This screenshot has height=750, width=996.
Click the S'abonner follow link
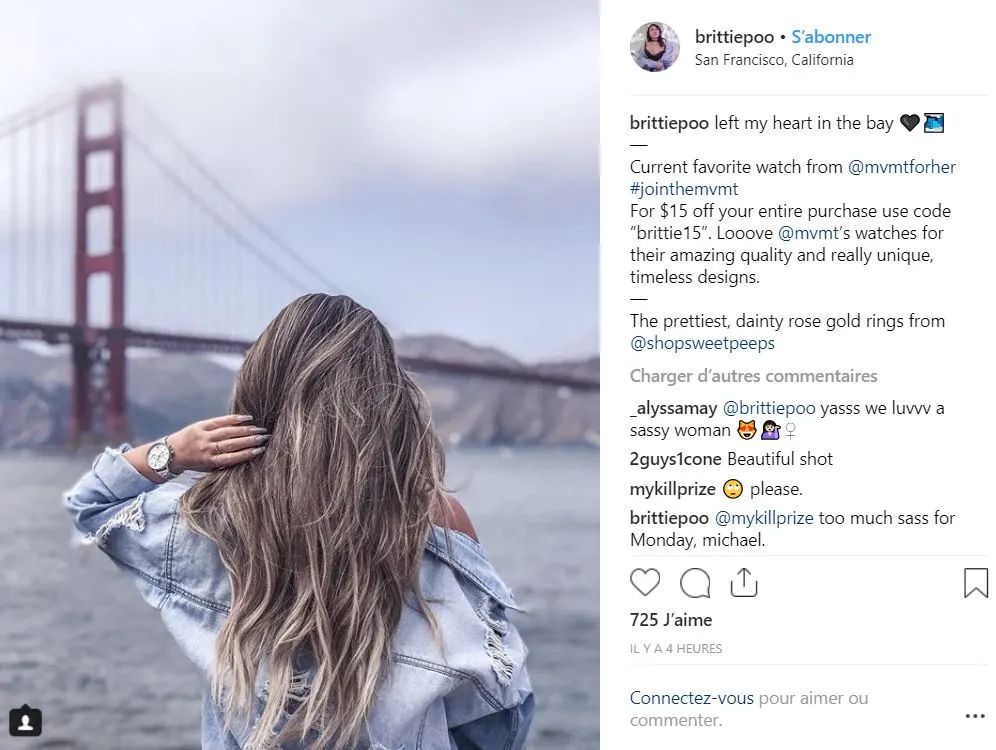click(x=831, y=37)
